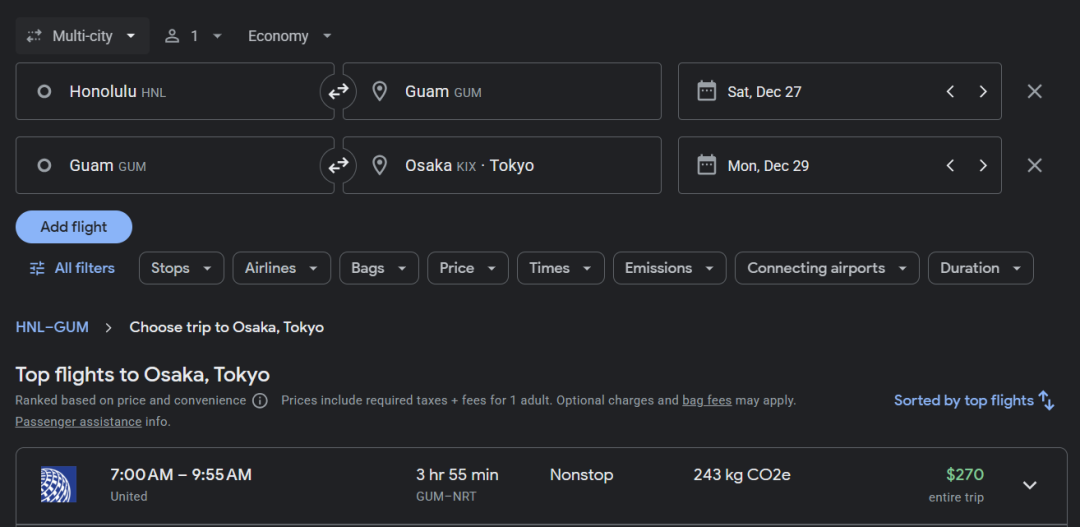Click the info icon beside price and convenience
This screenshot has height=527, width=1080.
(260, 400)
